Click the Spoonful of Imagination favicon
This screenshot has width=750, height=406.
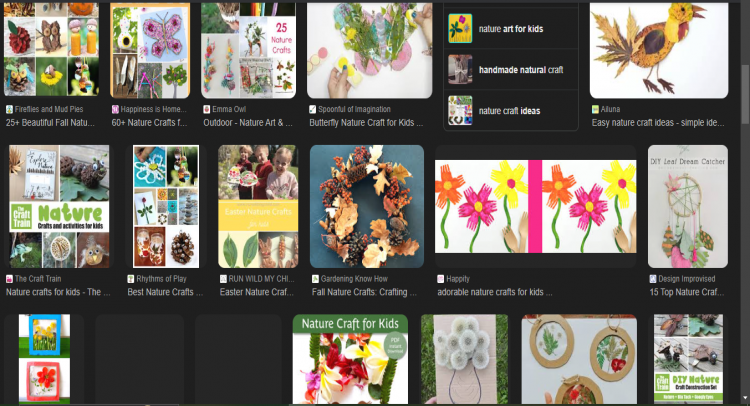(312, 110)
